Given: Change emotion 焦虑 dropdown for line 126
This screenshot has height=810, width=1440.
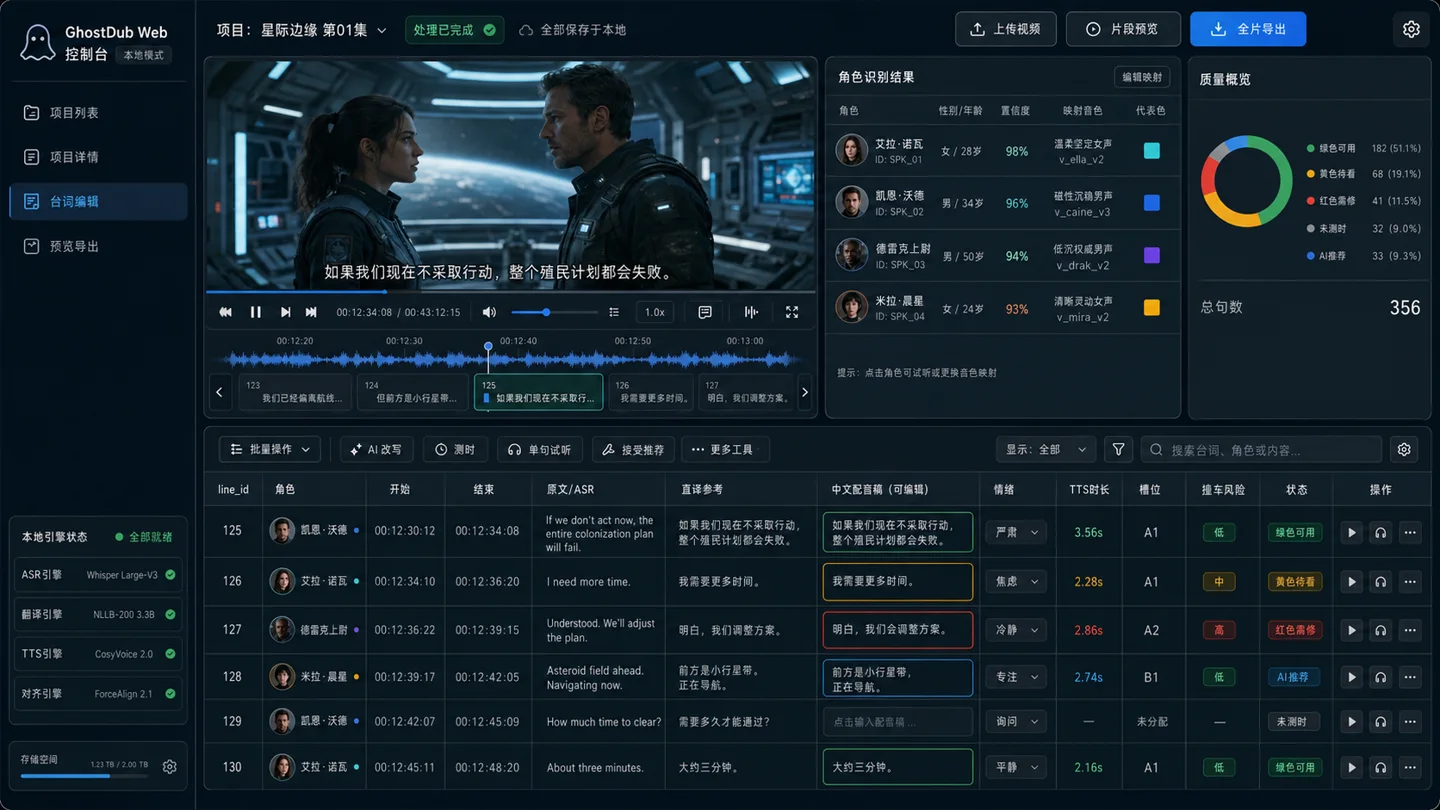Looking at the screenshot, I should pyautogui.click(x=1016, y=581).
